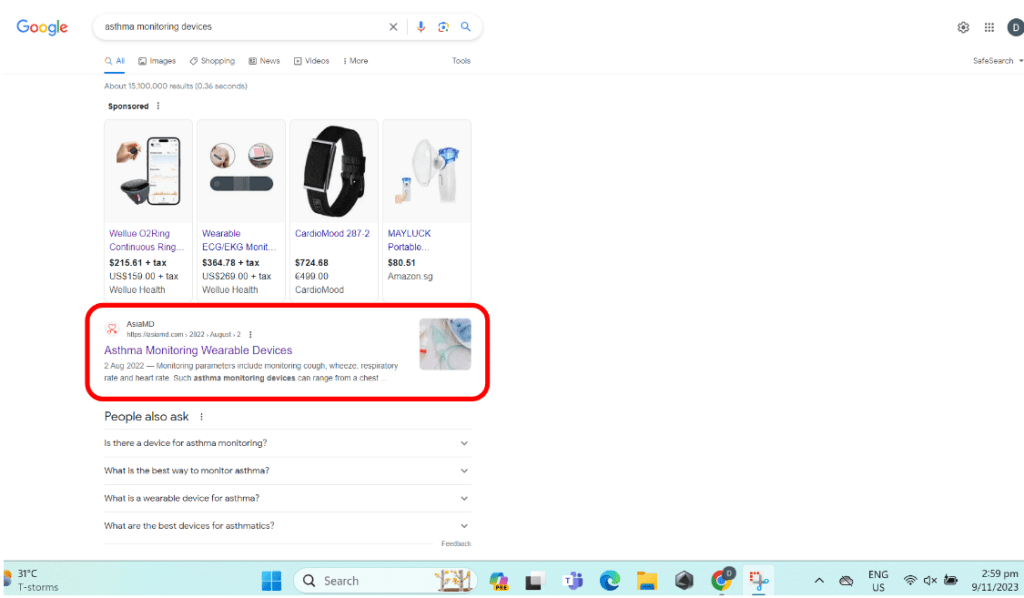
Task: Expand "What are the best devices for asthmatics?"
Action: [286, 526]
